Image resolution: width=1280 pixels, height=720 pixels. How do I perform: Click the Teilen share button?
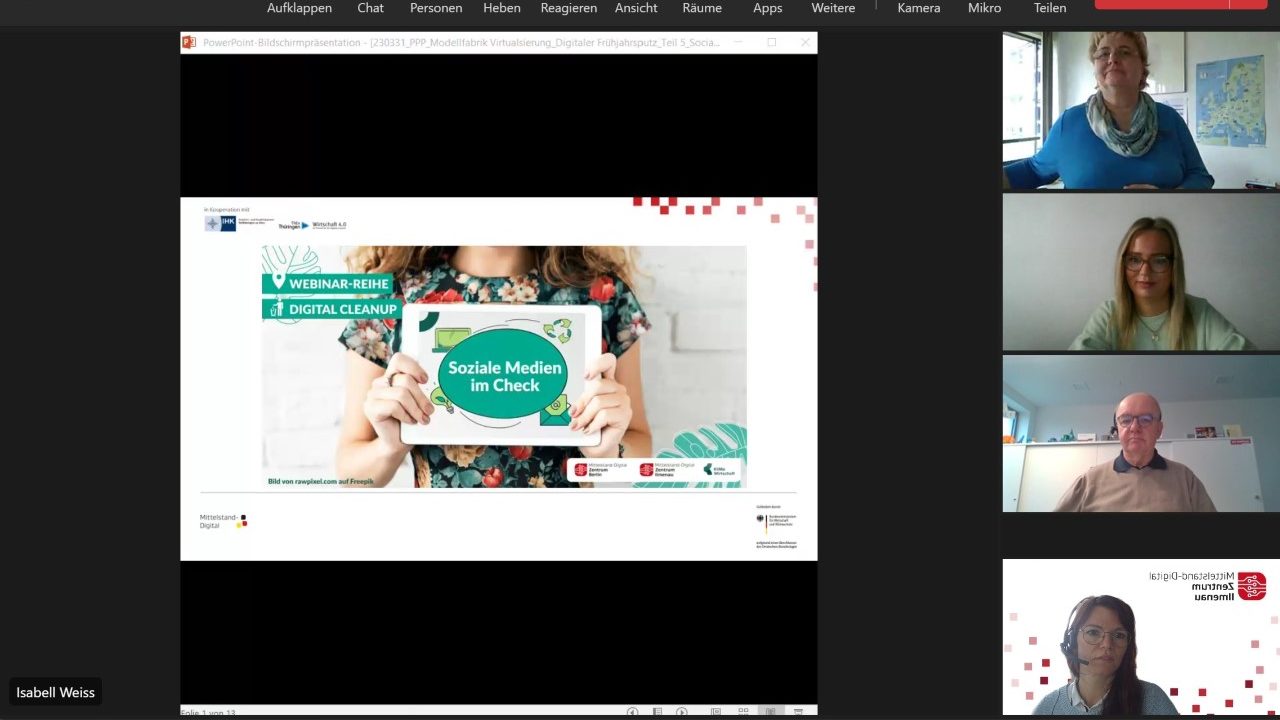coord(1049,8)
